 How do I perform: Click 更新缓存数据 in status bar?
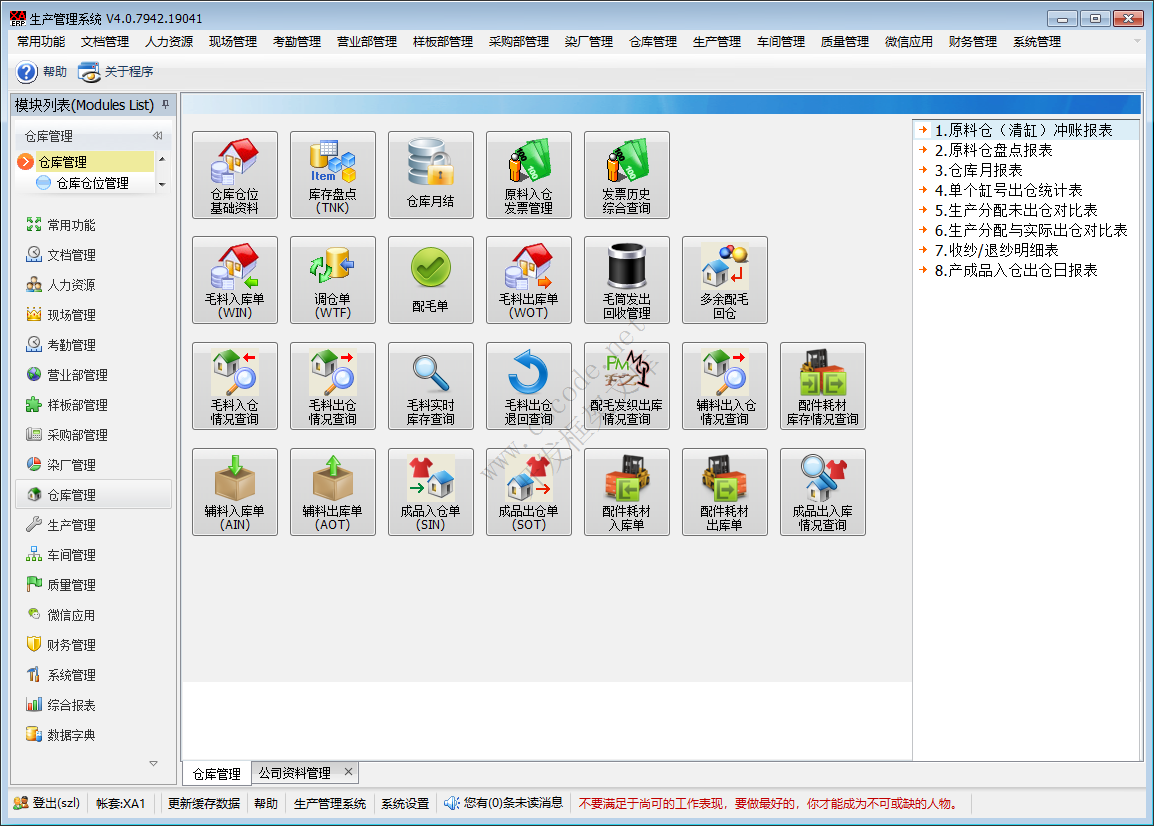pyautogui.click(x=204, y=803)
